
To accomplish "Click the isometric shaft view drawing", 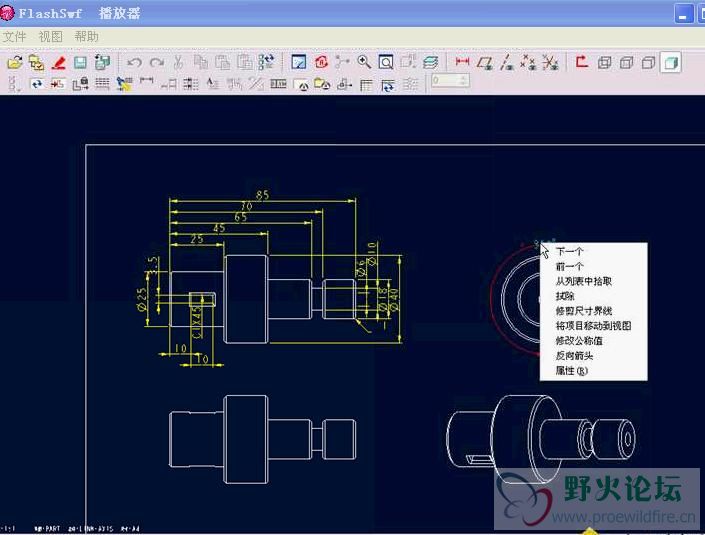I will coord(541,438).
